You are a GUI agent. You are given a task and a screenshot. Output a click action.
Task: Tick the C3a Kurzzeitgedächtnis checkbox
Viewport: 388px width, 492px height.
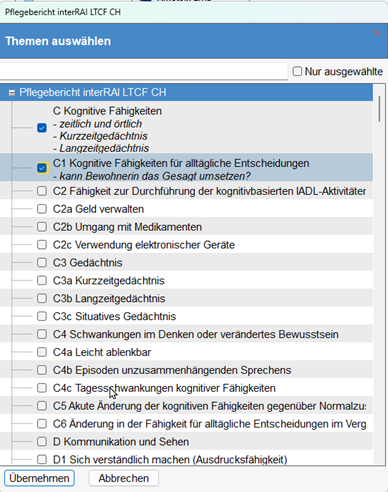tap(42, 281)
